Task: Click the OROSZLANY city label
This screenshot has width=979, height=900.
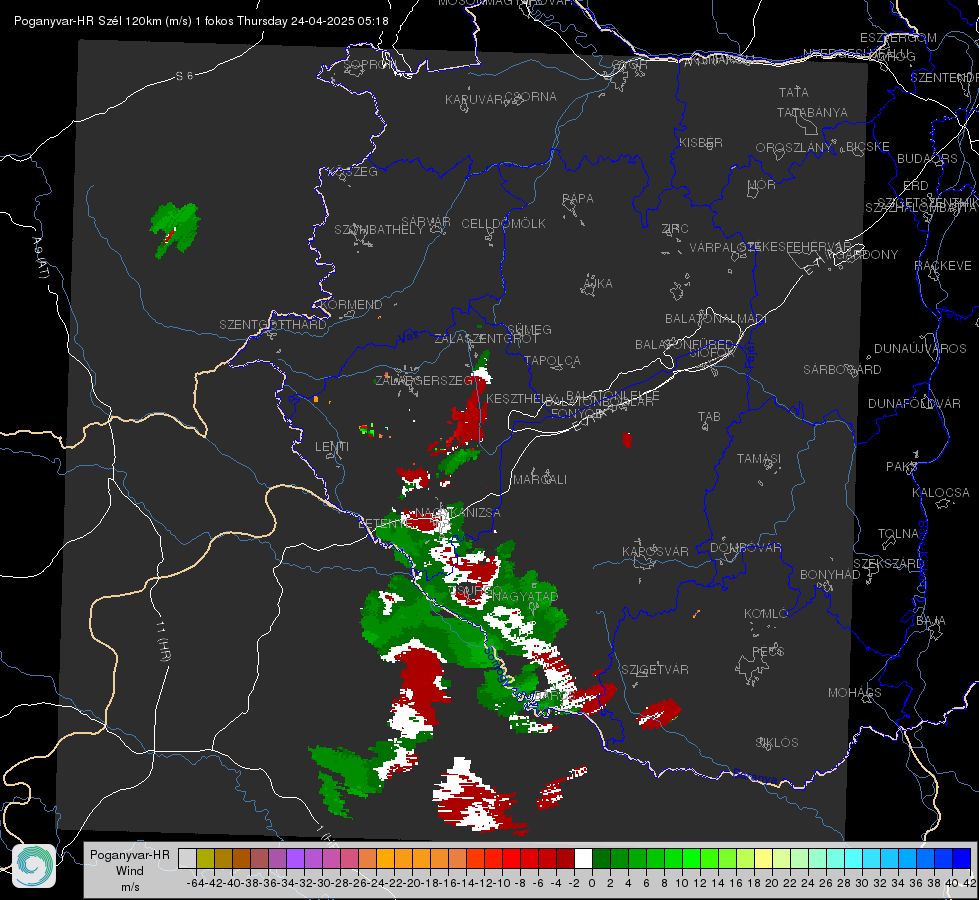Action: 794,148
